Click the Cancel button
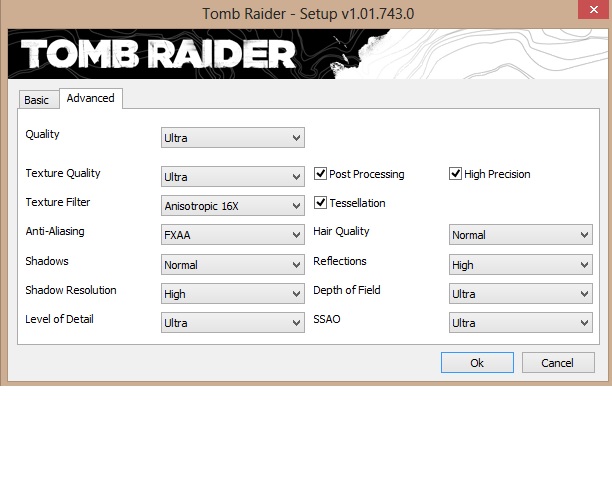 [x=558, y=363]
